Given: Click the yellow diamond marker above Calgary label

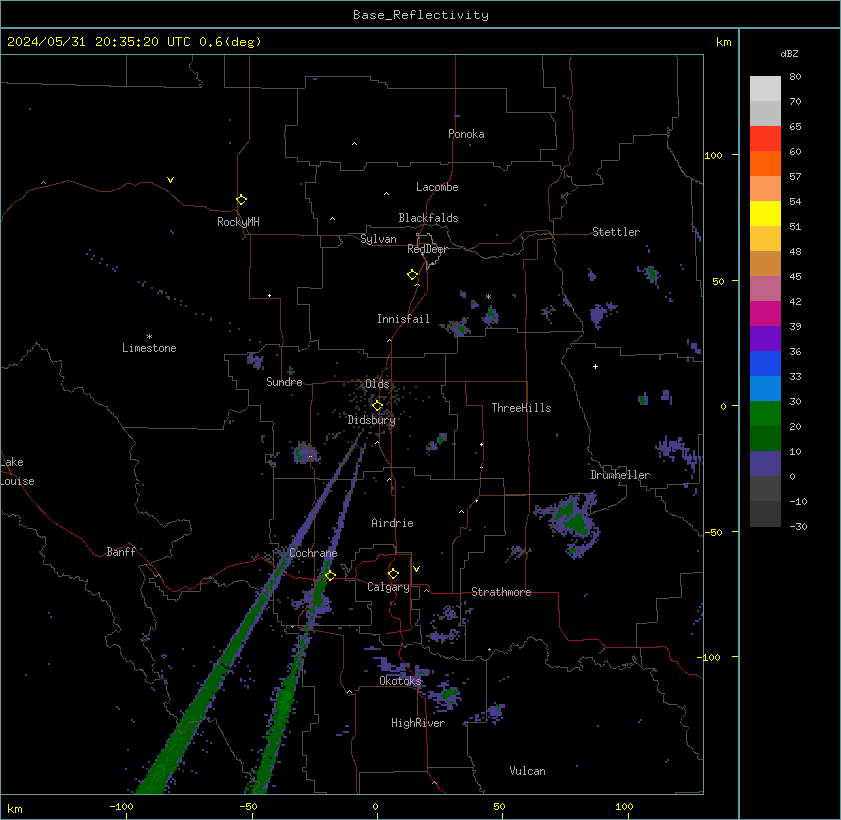Looking at the screenshot, I should [393, 574].
